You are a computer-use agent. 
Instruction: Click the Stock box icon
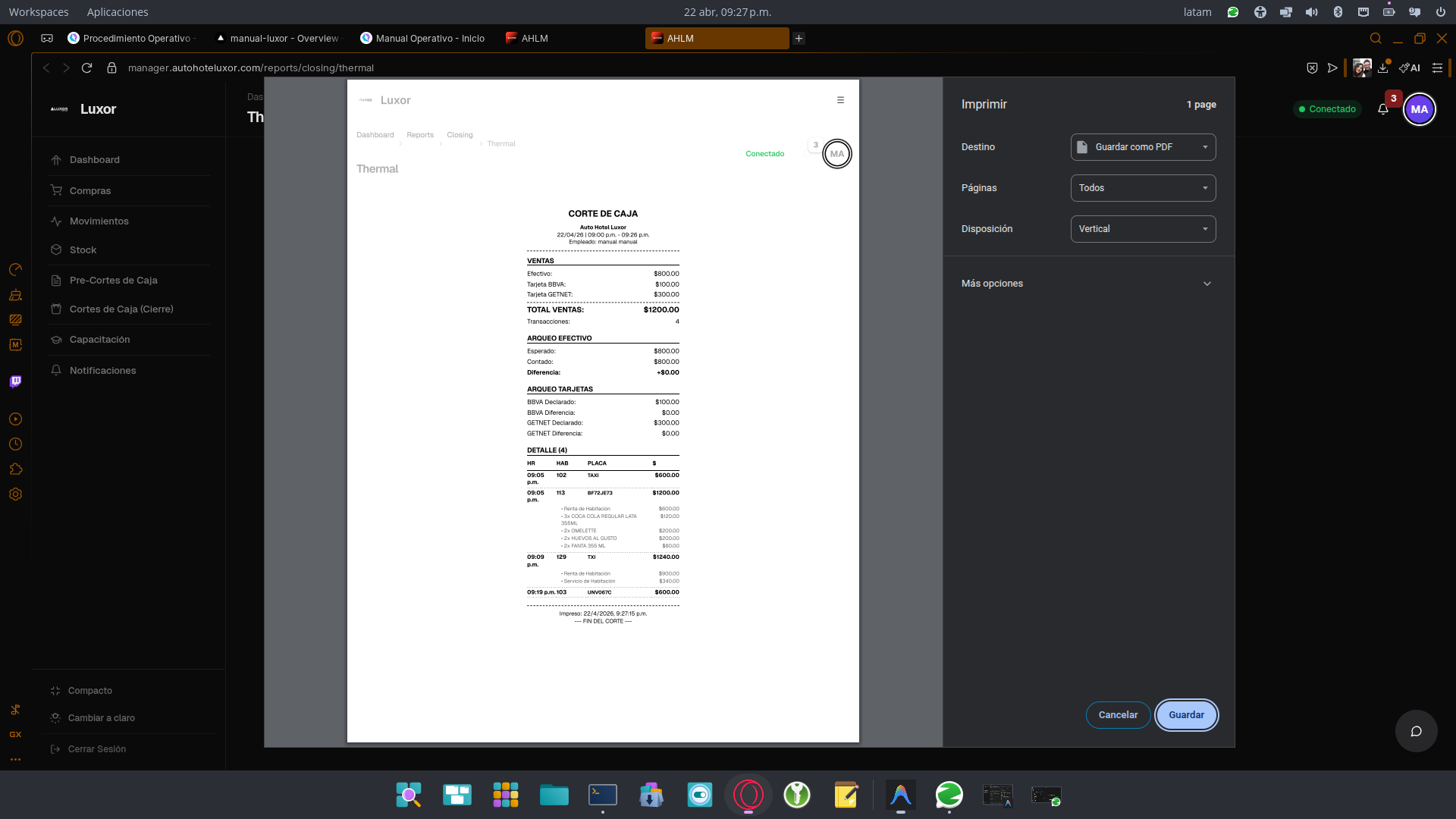pos(56,249)
